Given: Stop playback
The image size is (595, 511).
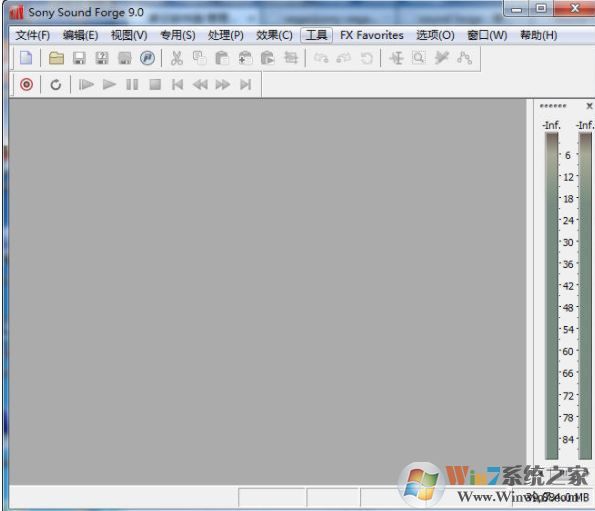Looking at the screenshot, I should click(155, 84).
